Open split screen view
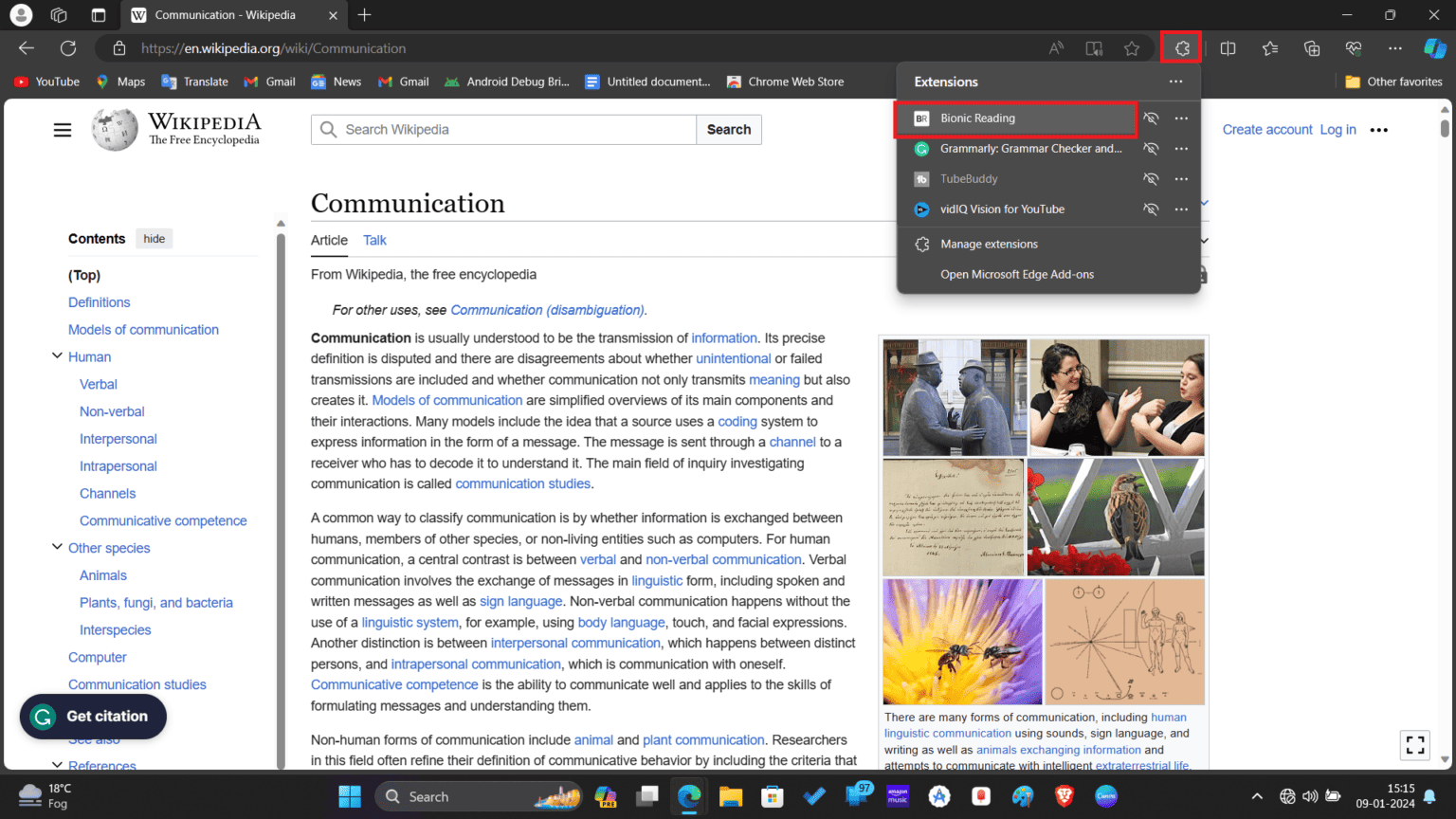This screenshot has height=819, width=1456. pos(1228,47)
